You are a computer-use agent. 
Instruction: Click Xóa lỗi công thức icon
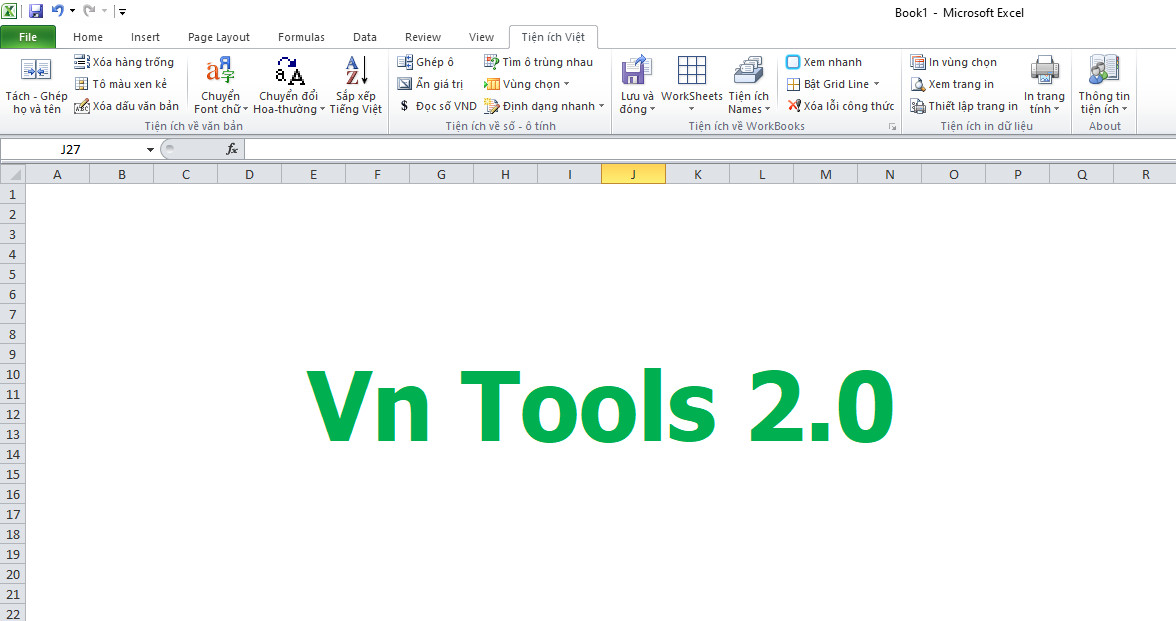coord(794,106)
